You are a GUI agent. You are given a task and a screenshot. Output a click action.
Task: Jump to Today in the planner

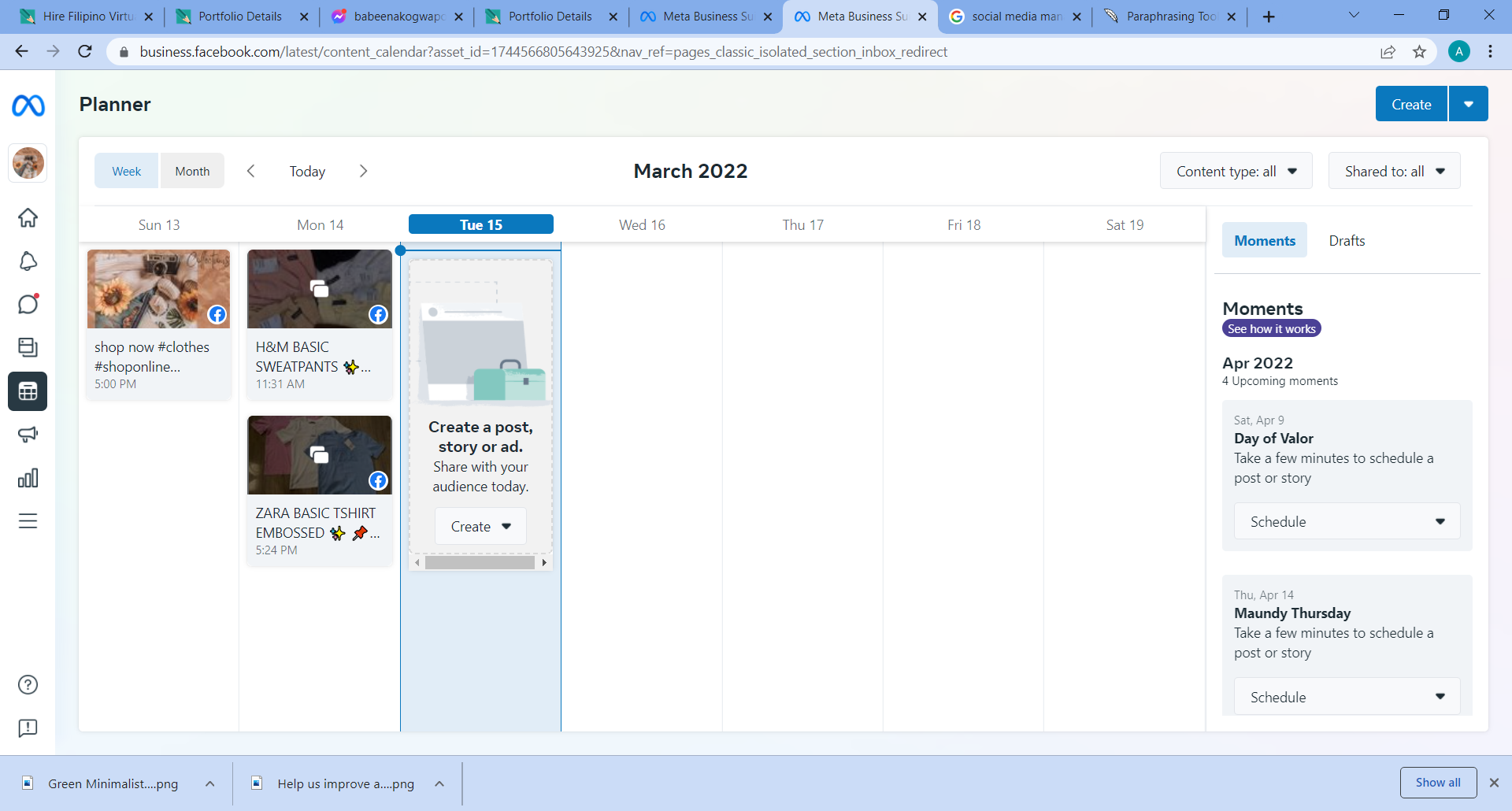(x=307, y=171)
